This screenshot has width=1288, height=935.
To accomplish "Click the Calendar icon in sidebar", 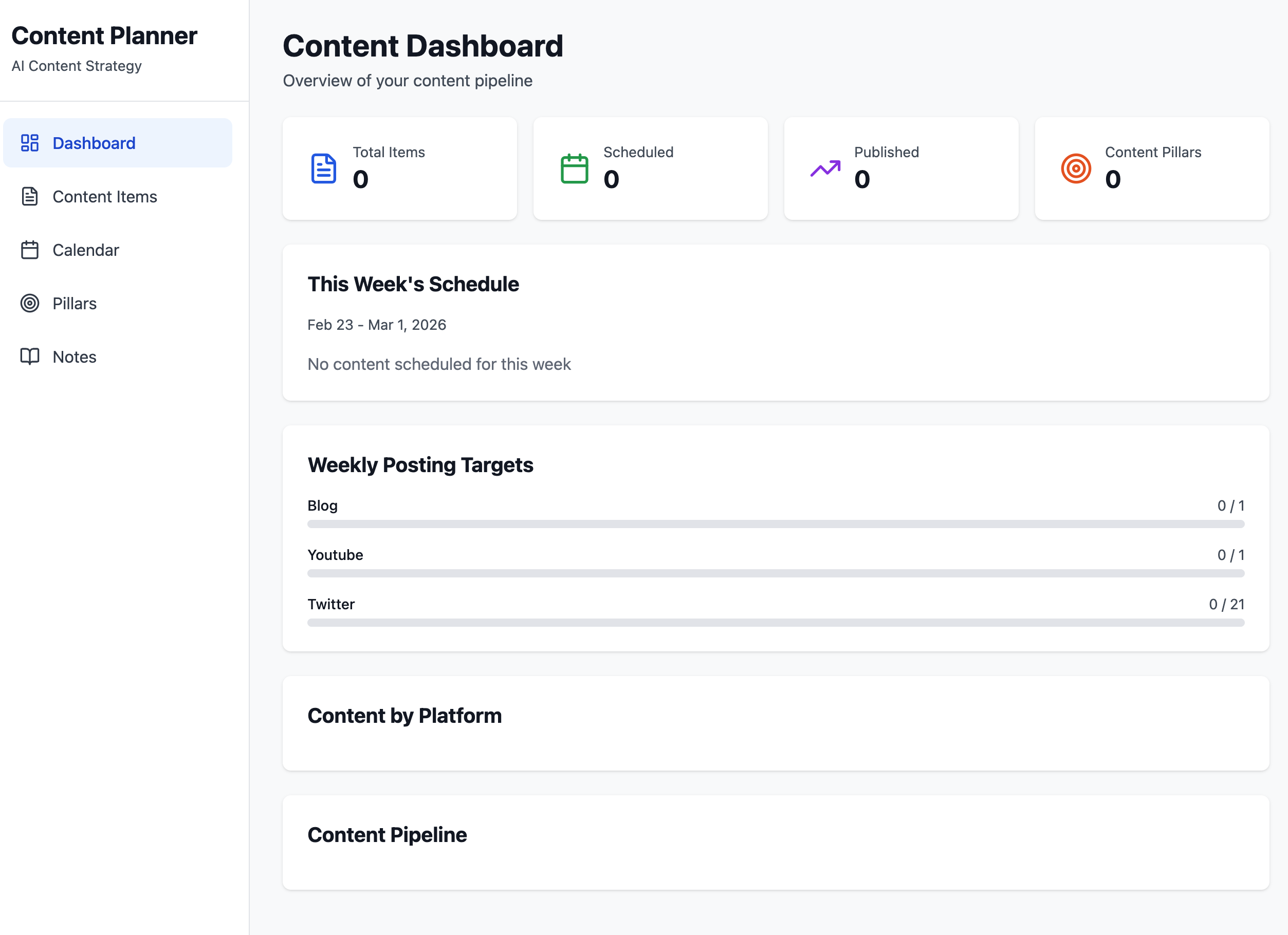I will pyautogui.click(x=29, y=250).
